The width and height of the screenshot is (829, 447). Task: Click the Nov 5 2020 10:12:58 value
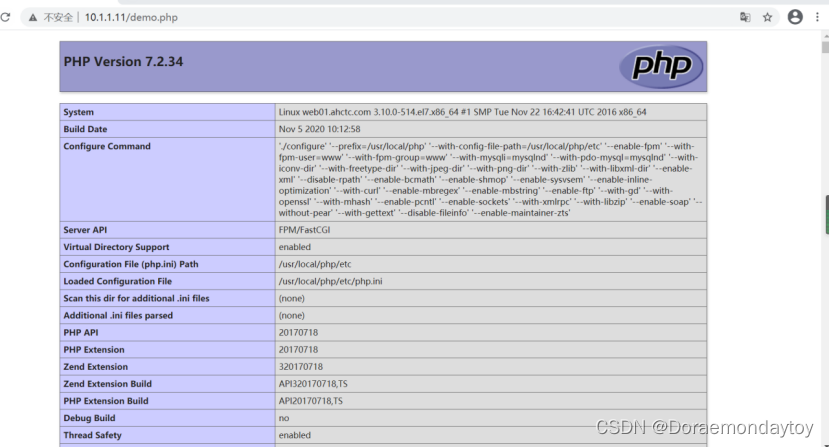(x=319, y=129)
